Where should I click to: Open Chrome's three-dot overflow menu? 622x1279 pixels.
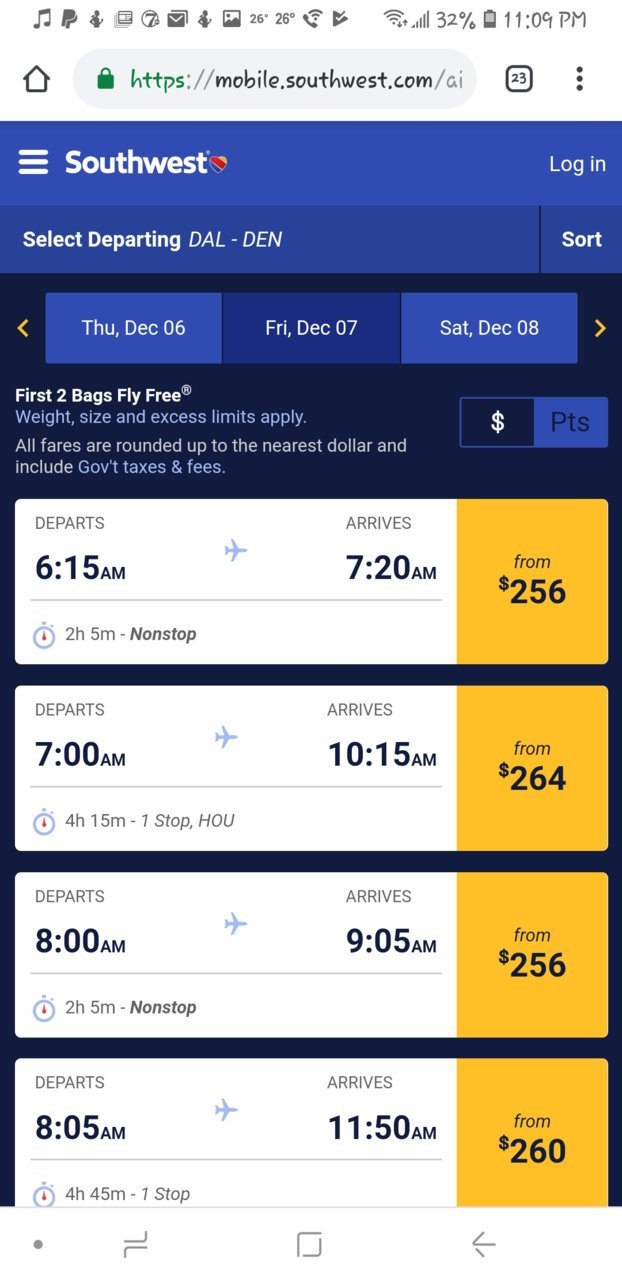pyautogui.click(x=579, y=79)
